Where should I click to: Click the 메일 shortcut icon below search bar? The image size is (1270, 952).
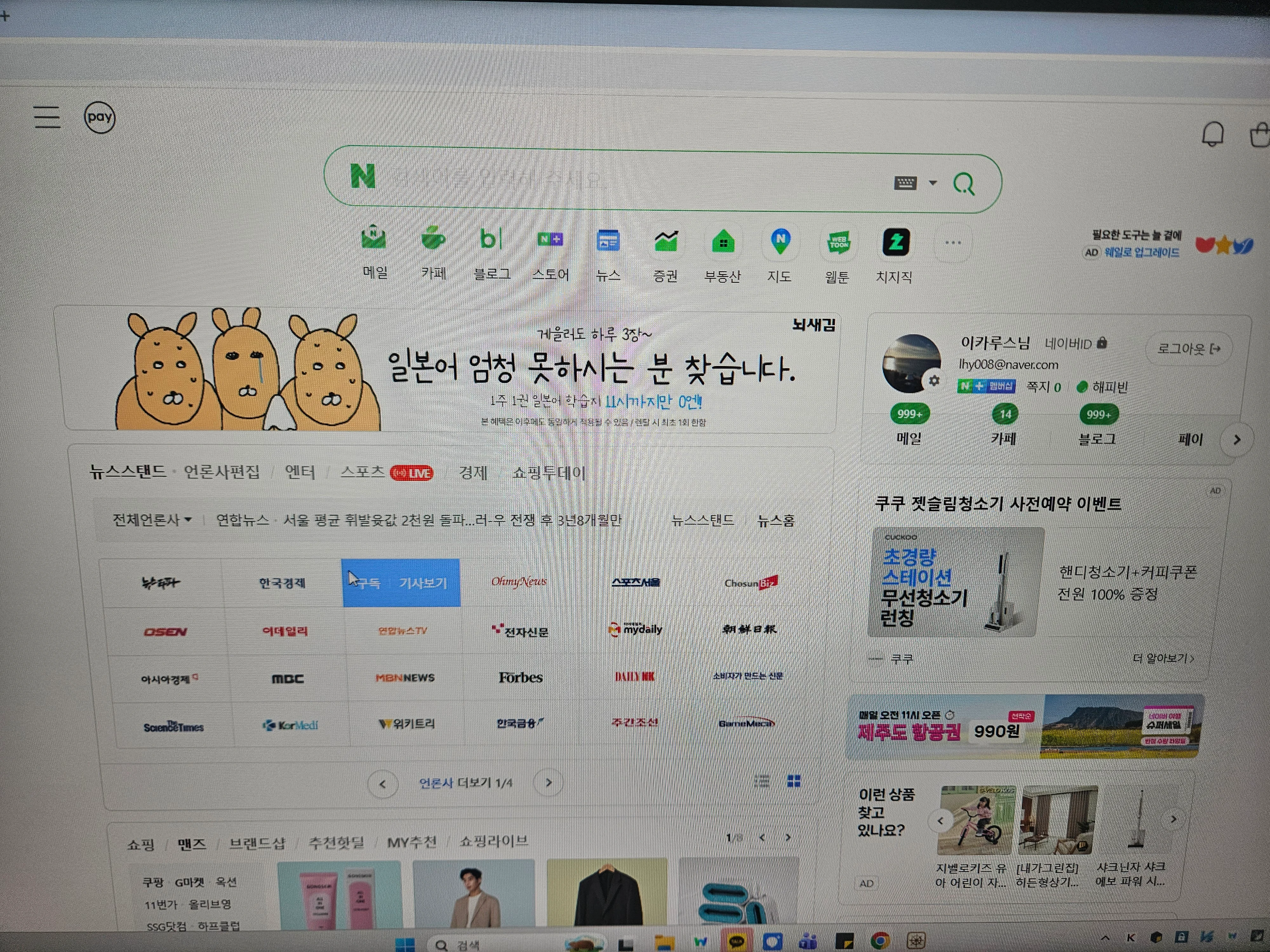pos(374,238)
